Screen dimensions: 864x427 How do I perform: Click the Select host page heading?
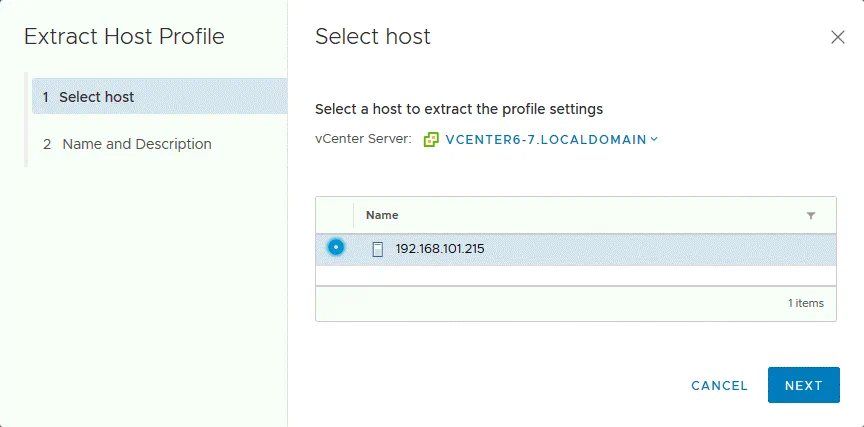373,37
